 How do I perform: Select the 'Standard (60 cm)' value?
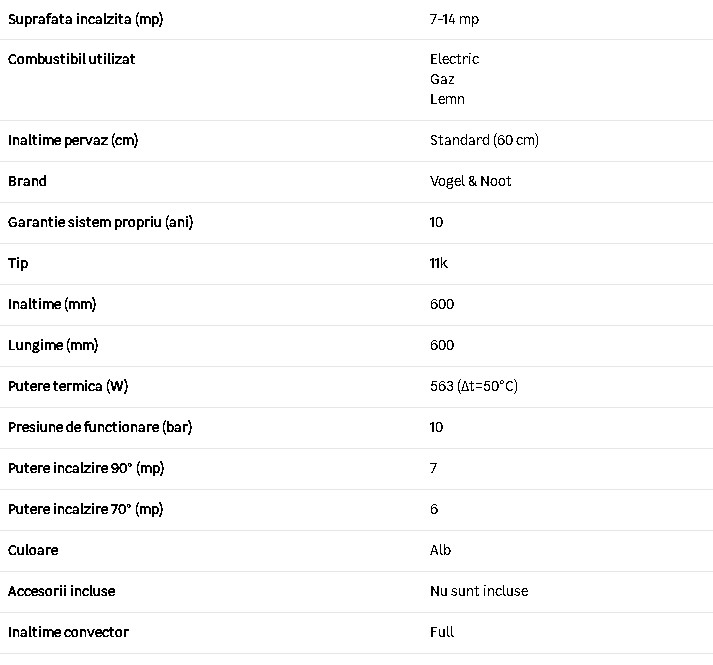[484, 140]
